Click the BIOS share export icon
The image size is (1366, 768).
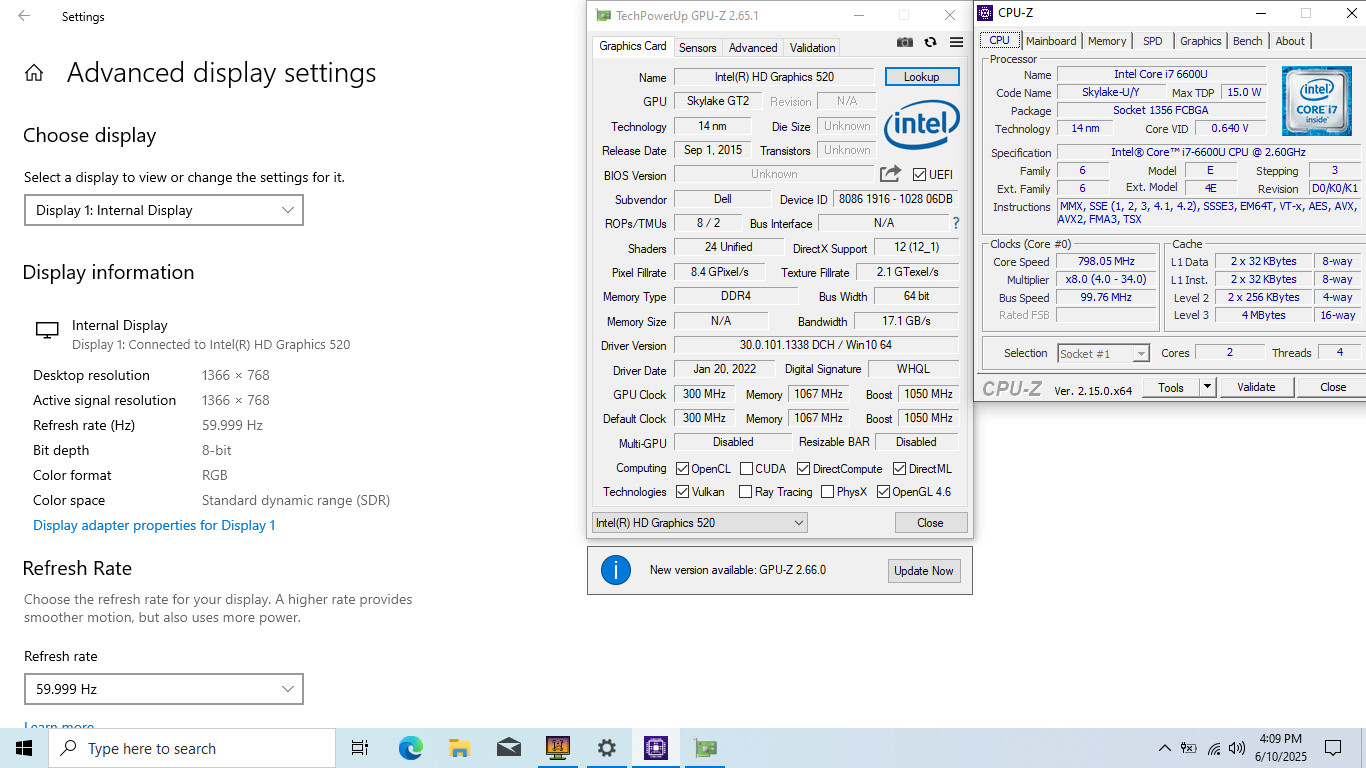pos(890,174)
